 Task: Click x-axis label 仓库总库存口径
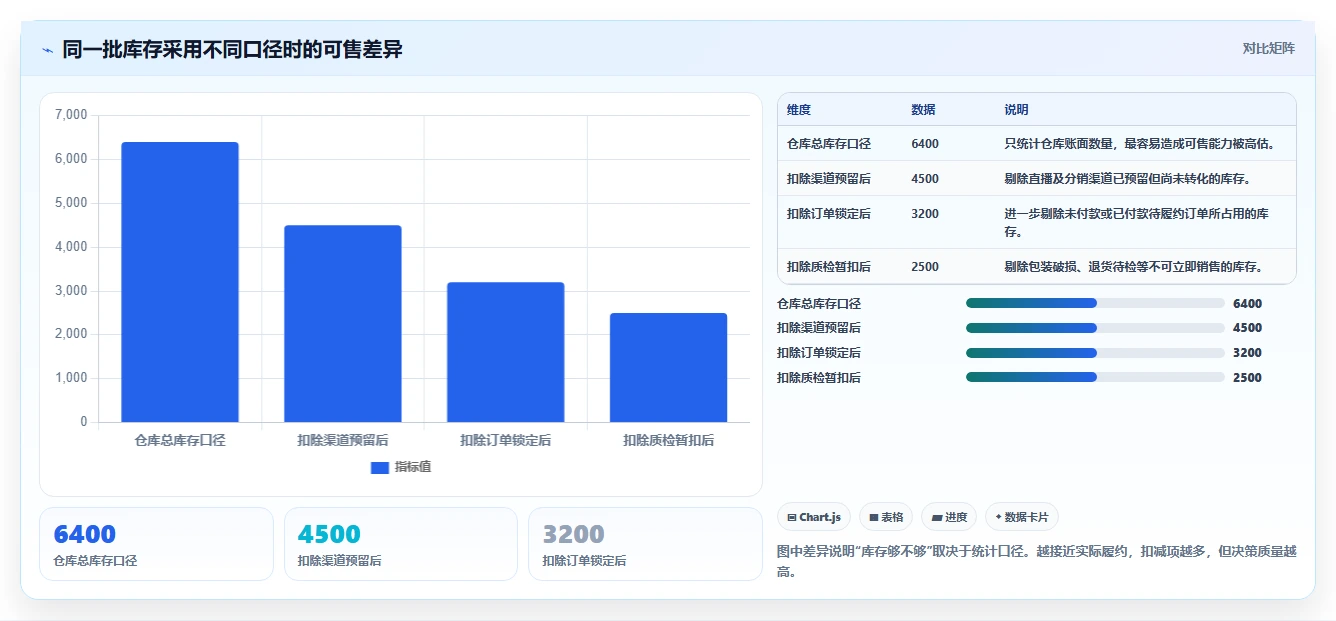point(180,440)
